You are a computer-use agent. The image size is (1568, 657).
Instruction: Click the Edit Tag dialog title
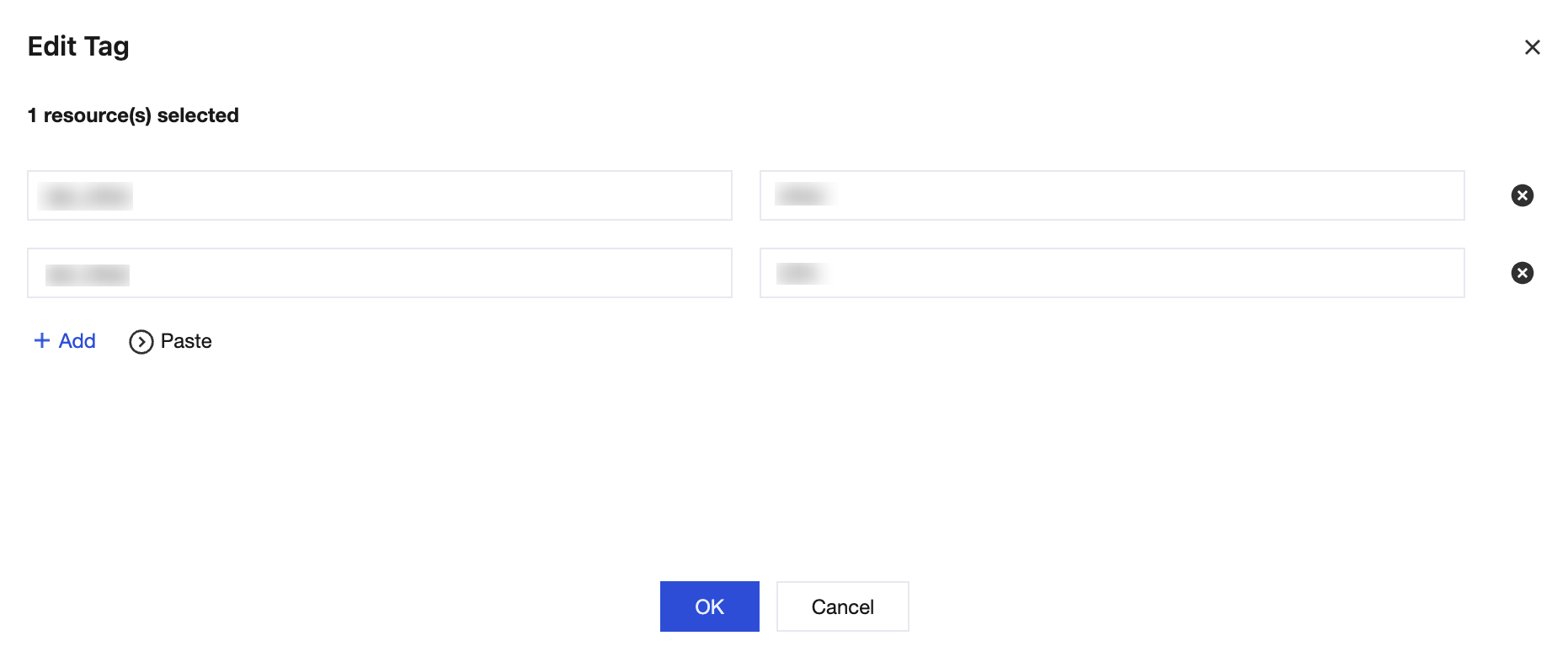tap(78, 46)
